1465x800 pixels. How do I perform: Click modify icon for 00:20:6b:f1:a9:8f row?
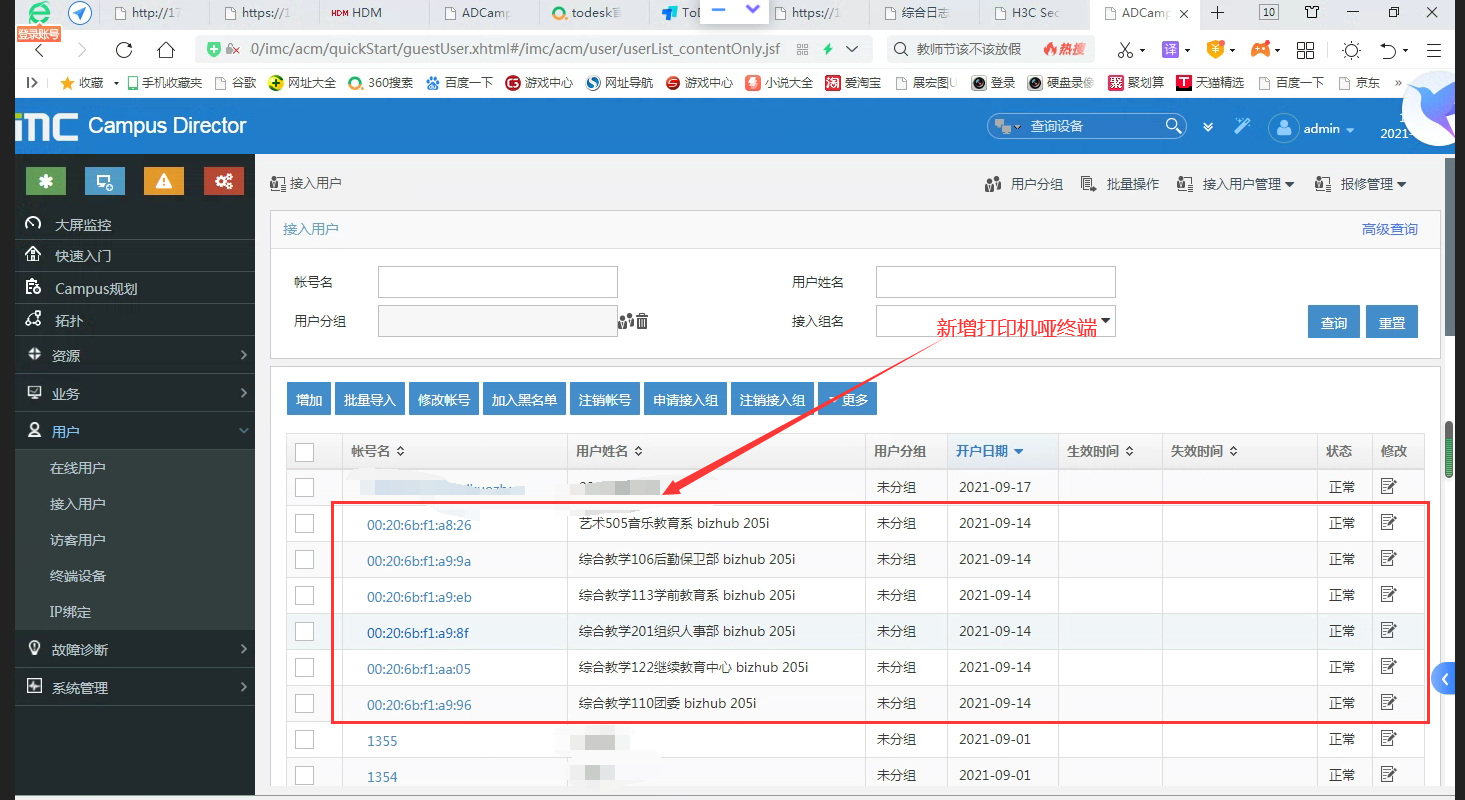click(x=1388, y=630)
